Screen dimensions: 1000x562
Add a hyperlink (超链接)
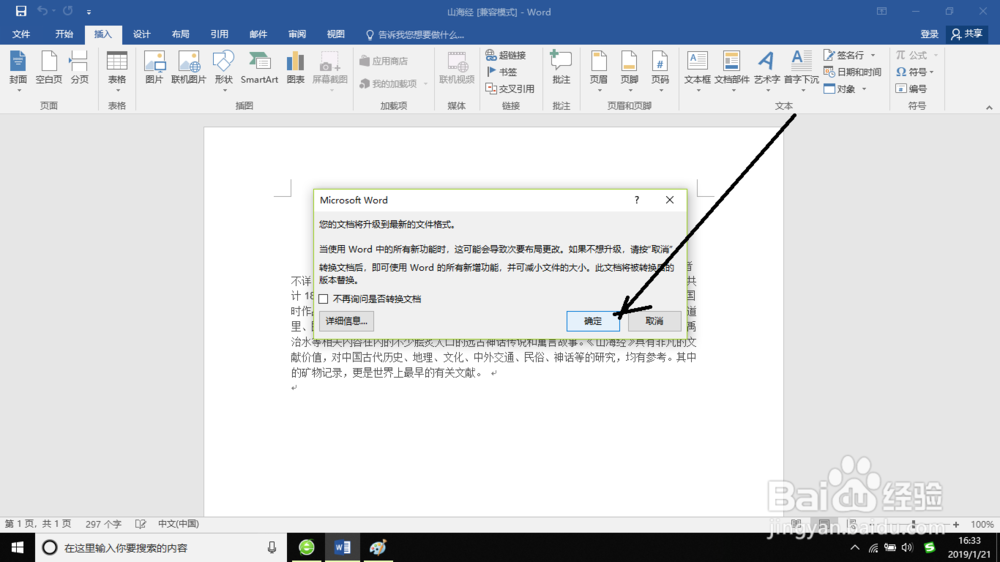coord(506,55)
